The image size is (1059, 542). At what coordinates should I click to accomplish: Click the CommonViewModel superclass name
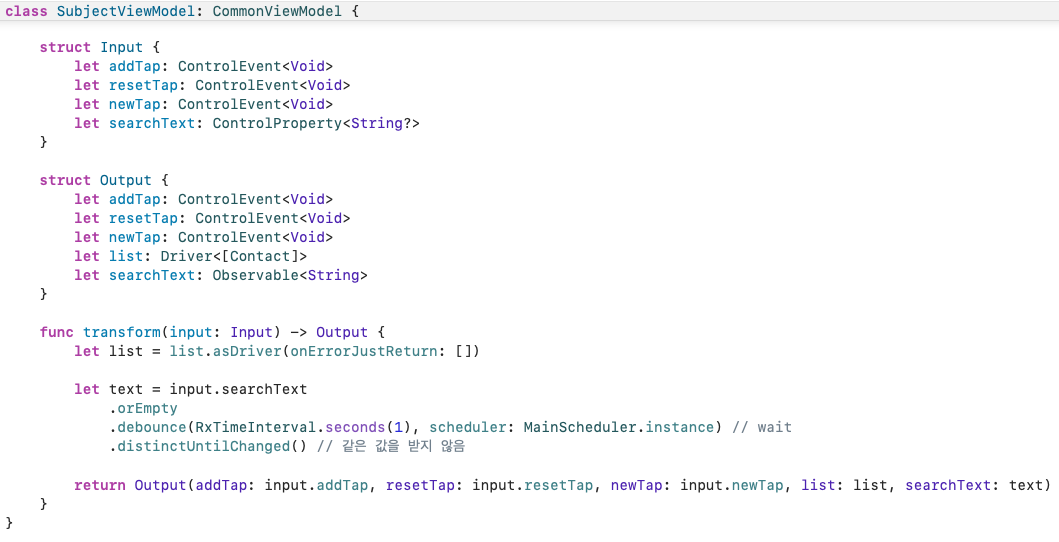pos(278,11)
